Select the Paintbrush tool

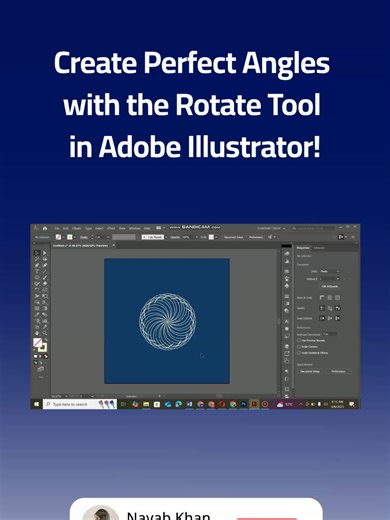coord(44,278)
